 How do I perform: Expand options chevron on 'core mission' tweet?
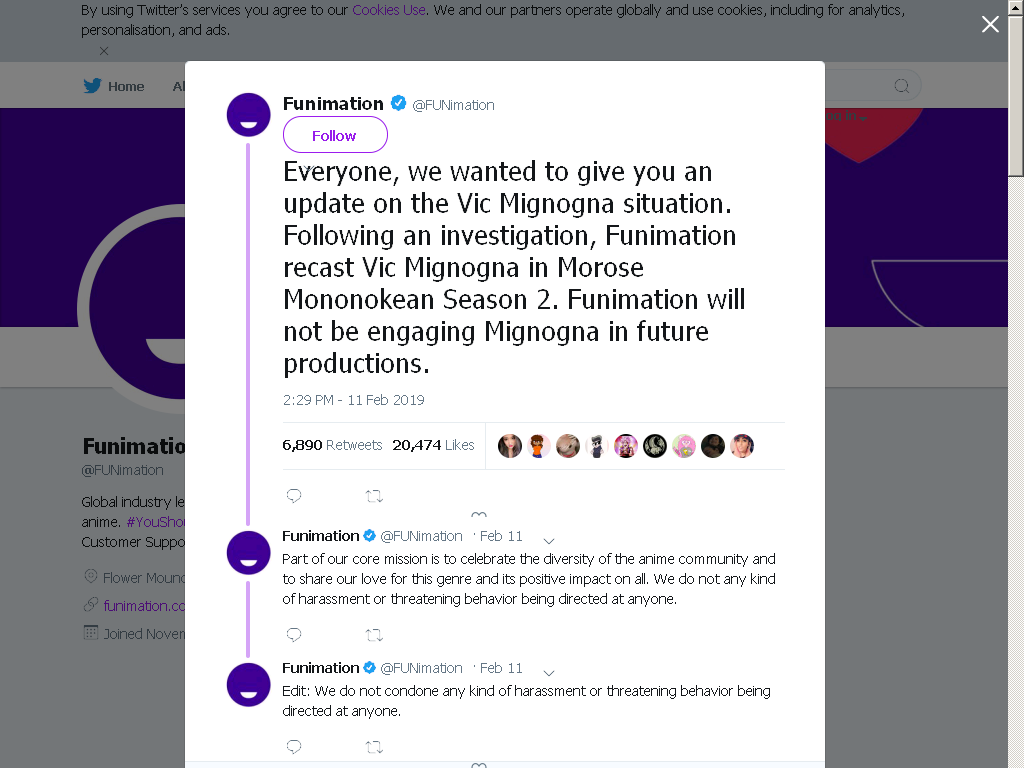(x=549, y=541)
